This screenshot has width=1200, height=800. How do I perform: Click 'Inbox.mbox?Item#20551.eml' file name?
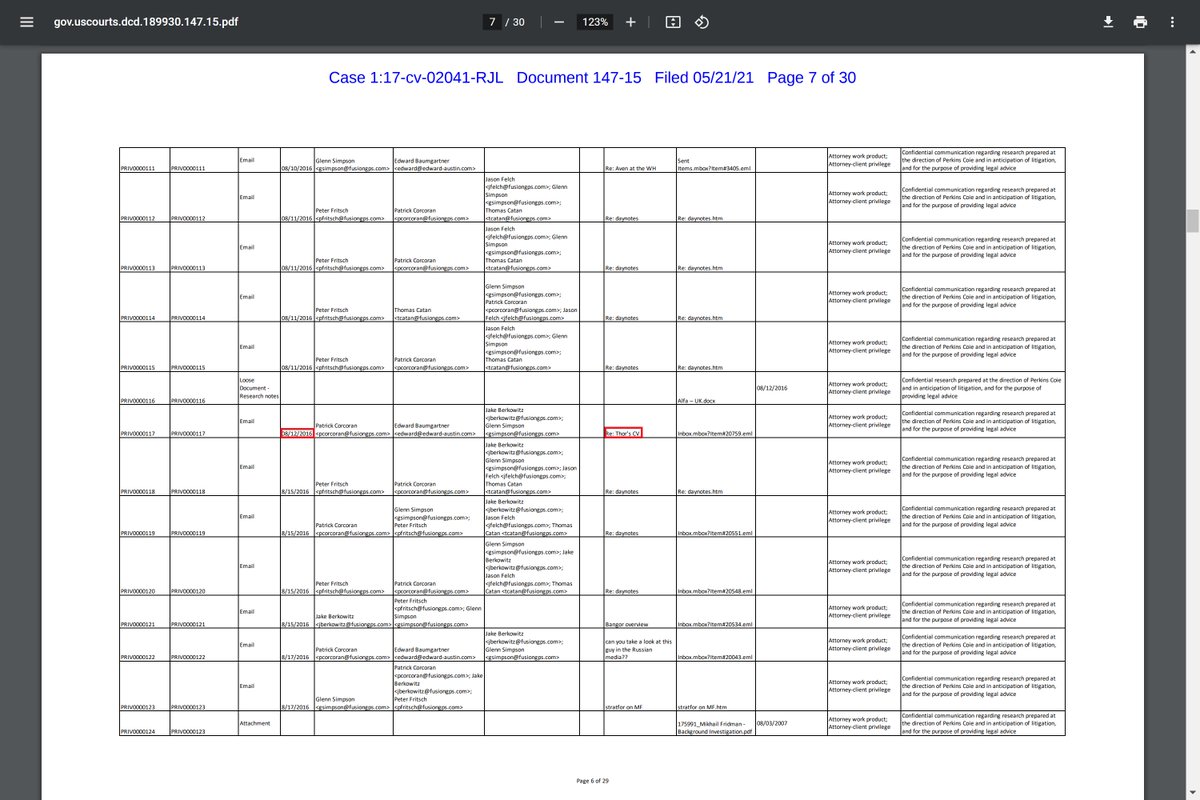(715, 534)
